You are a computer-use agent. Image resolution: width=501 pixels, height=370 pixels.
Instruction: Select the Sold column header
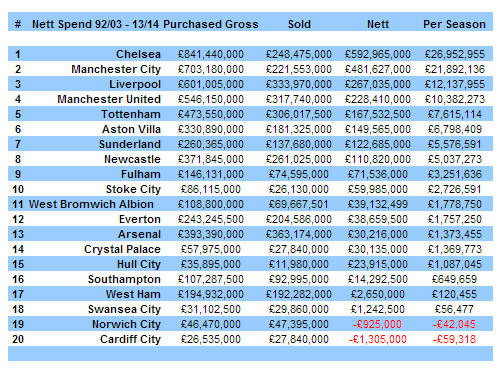(299, 24)
